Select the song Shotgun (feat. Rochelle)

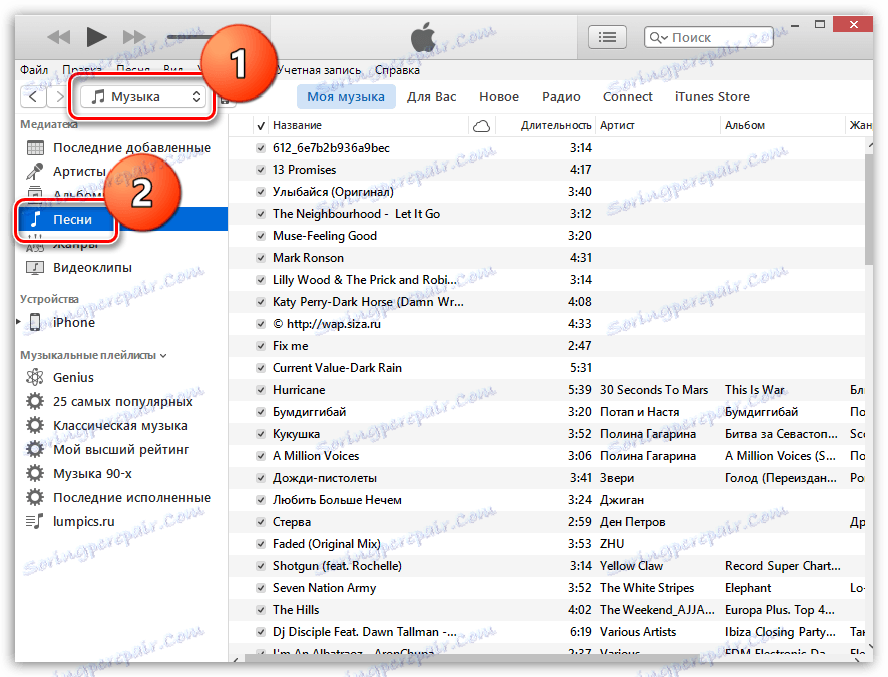[337, 566]
